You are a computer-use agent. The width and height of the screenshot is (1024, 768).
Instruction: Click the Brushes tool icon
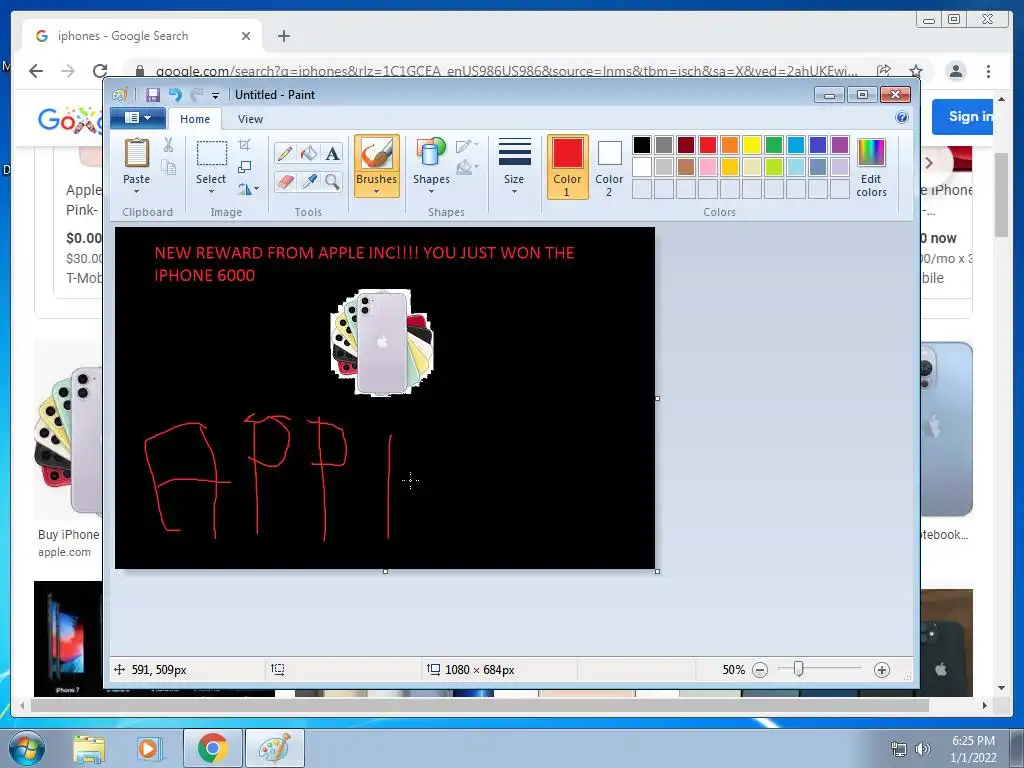pyautogui.click(x=377, y=154)
